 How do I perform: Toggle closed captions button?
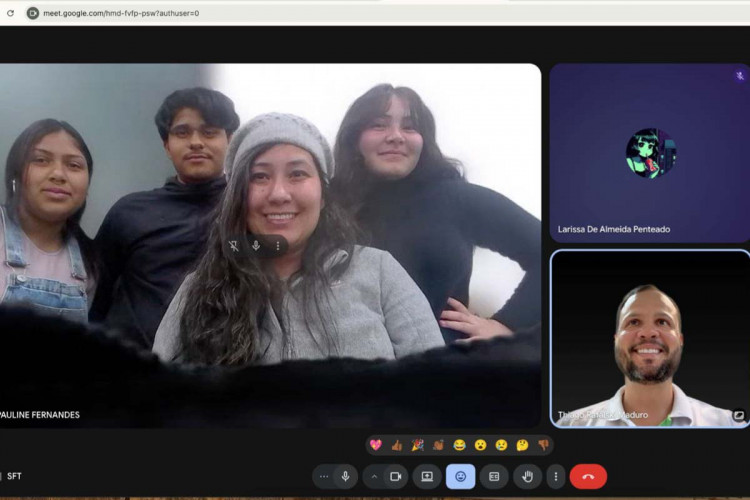[494, 477]
